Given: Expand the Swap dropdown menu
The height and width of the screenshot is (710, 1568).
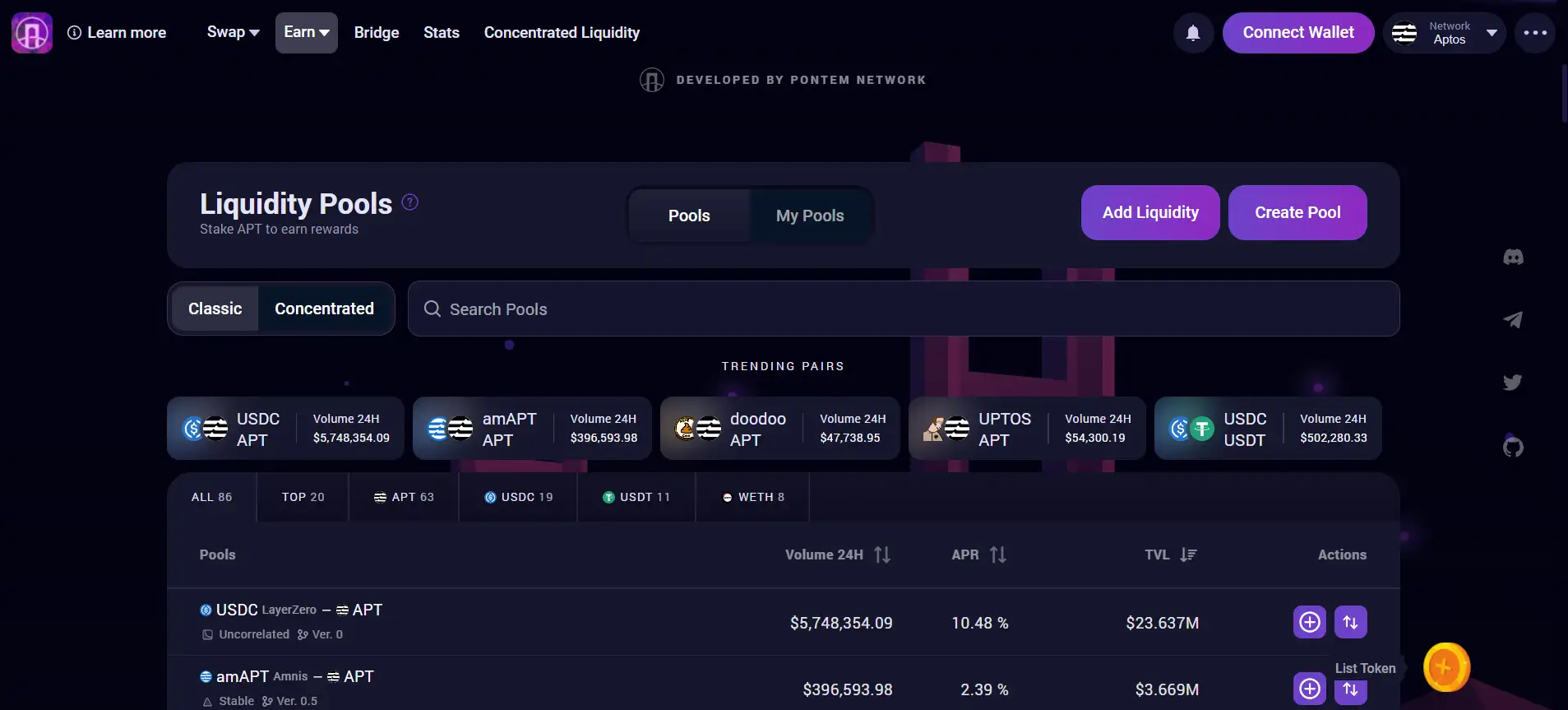Looking at the screenshot, I should coord(233,32).
